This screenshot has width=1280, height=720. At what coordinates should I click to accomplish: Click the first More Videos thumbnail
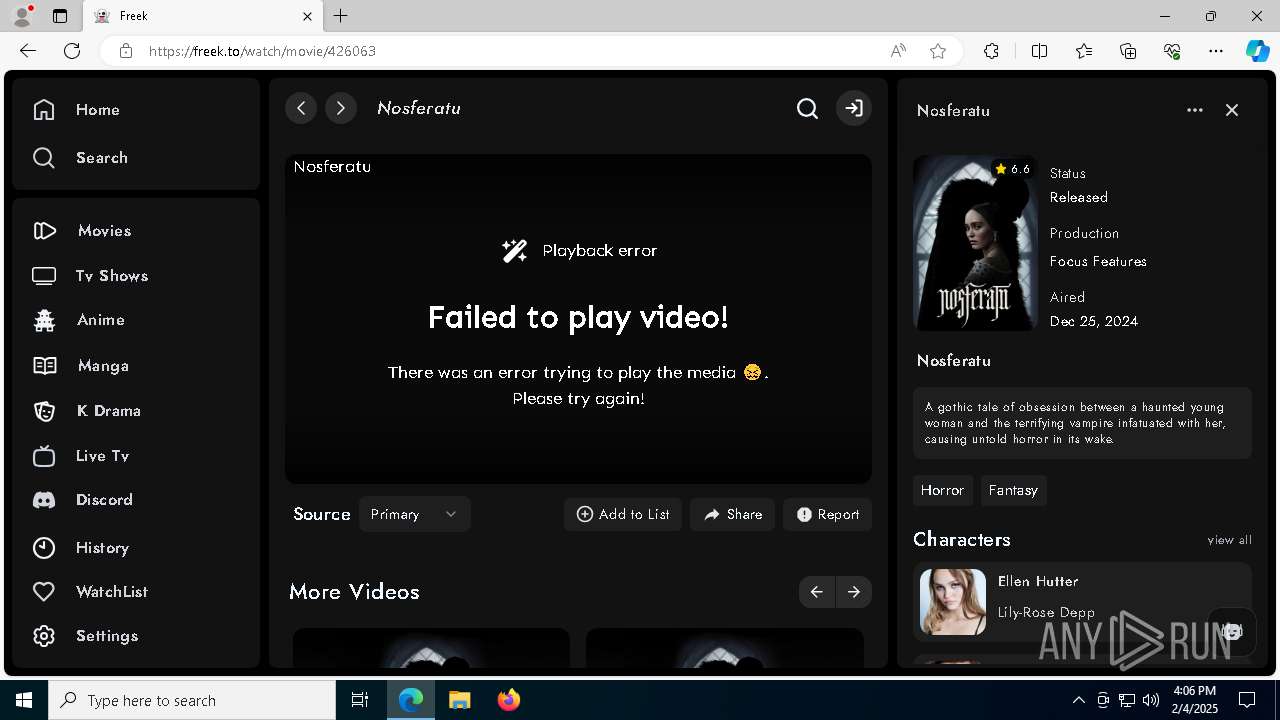click(431, 648)
